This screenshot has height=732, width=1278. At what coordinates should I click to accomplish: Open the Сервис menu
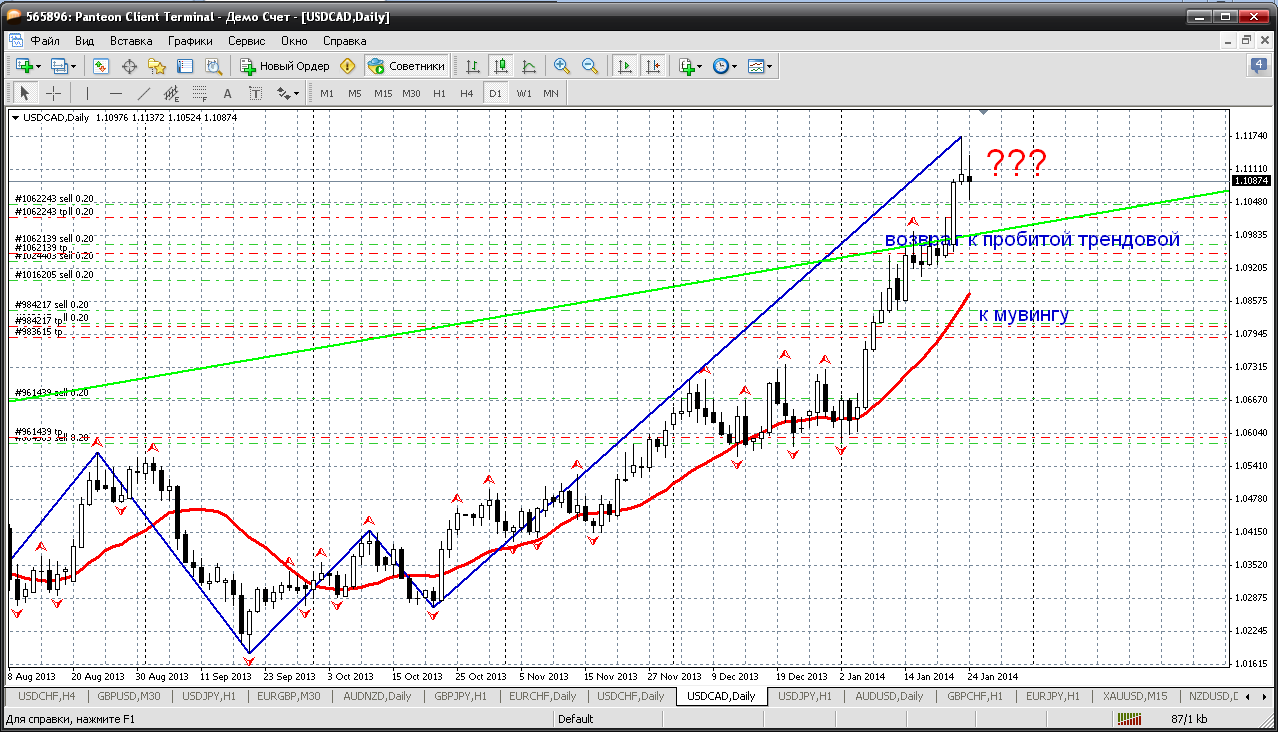(246, 41)
